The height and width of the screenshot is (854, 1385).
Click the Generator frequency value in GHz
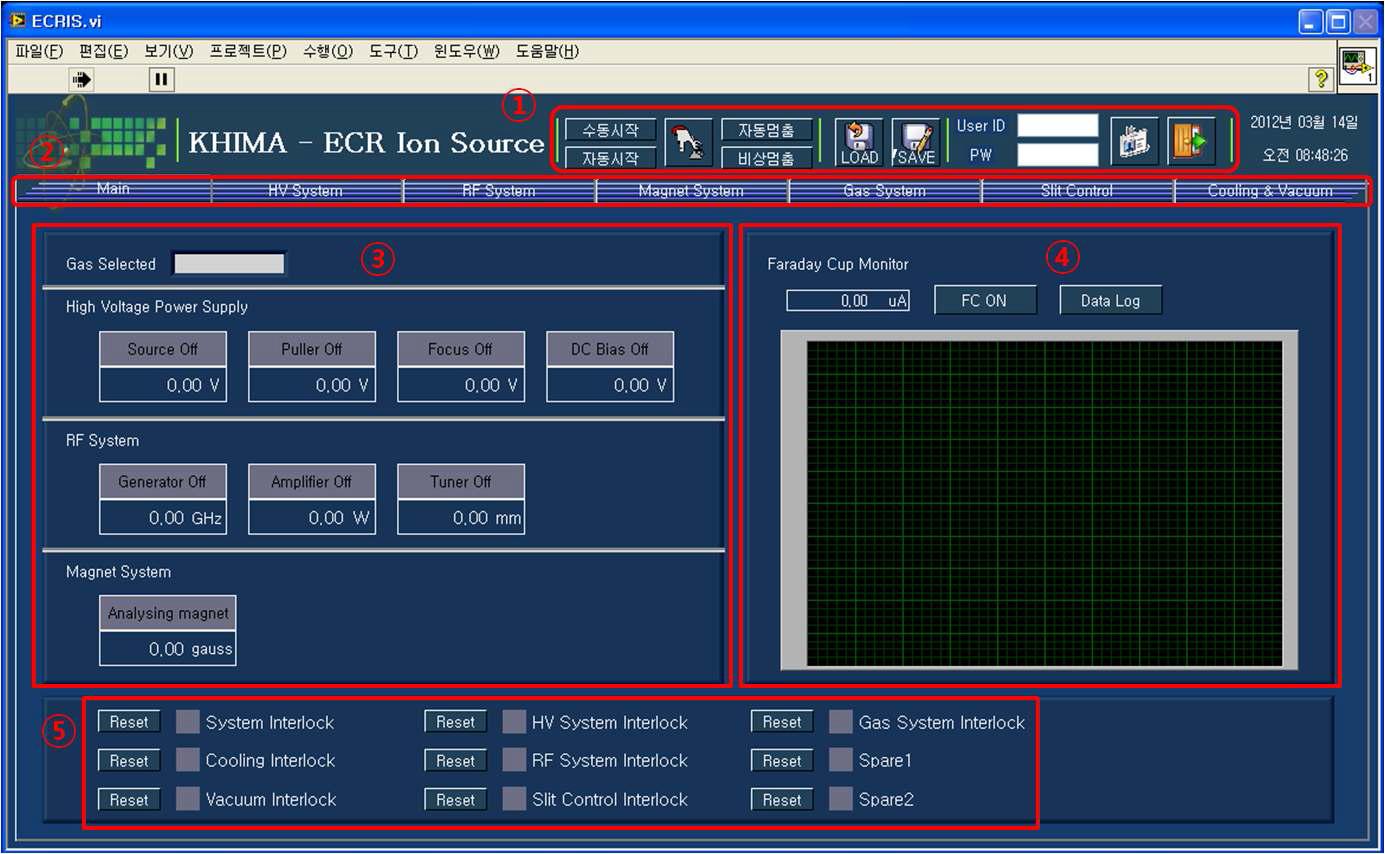[163, 517]
